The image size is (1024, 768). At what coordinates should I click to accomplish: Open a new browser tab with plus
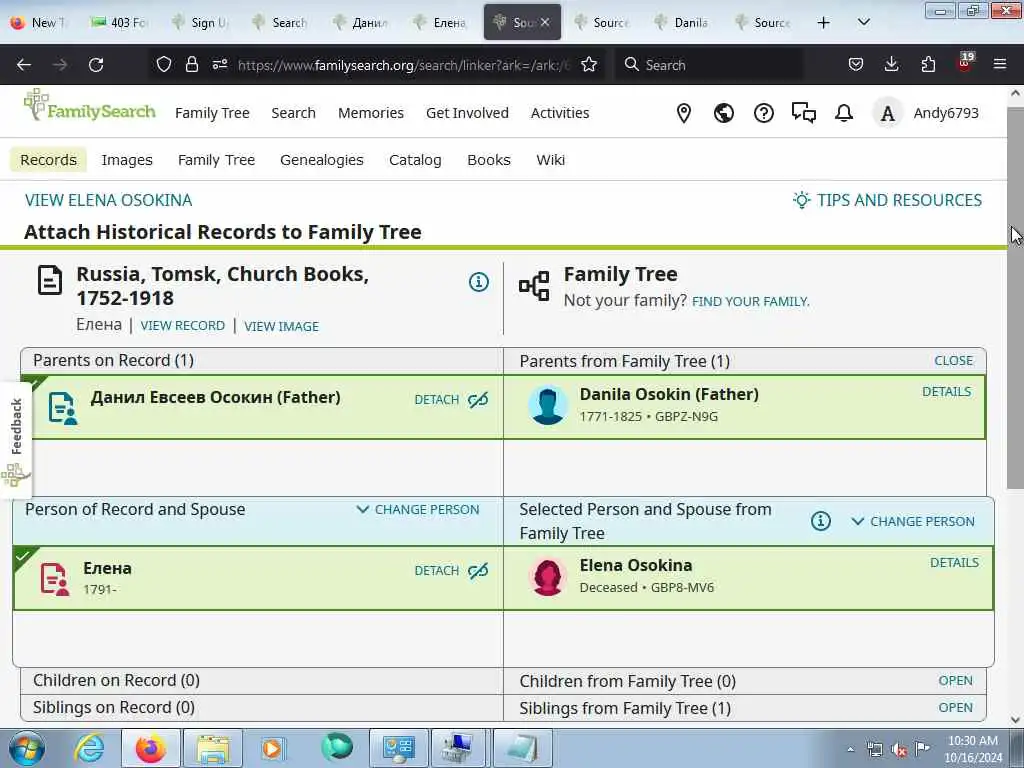pos(824,22)
